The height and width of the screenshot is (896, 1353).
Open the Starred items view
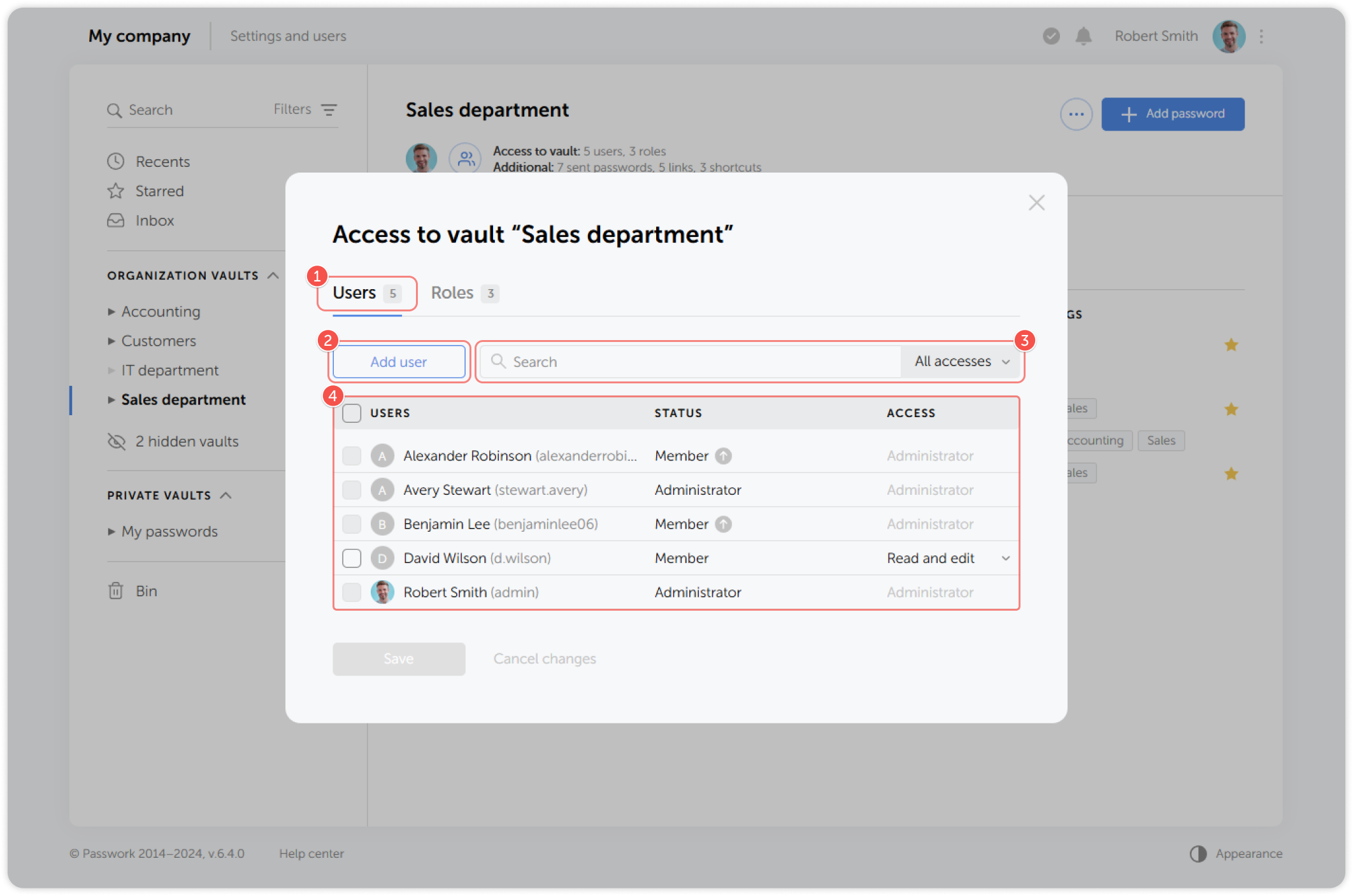(x=159, y=190)
